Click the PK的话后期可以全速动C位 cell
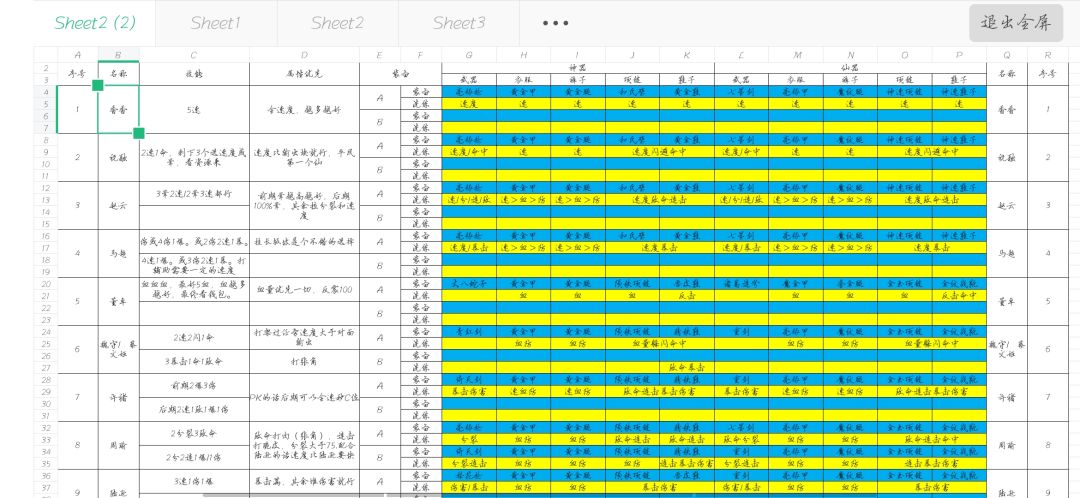Image resolution: width=1080 pixels, height=498 pixels. [304, 397]
